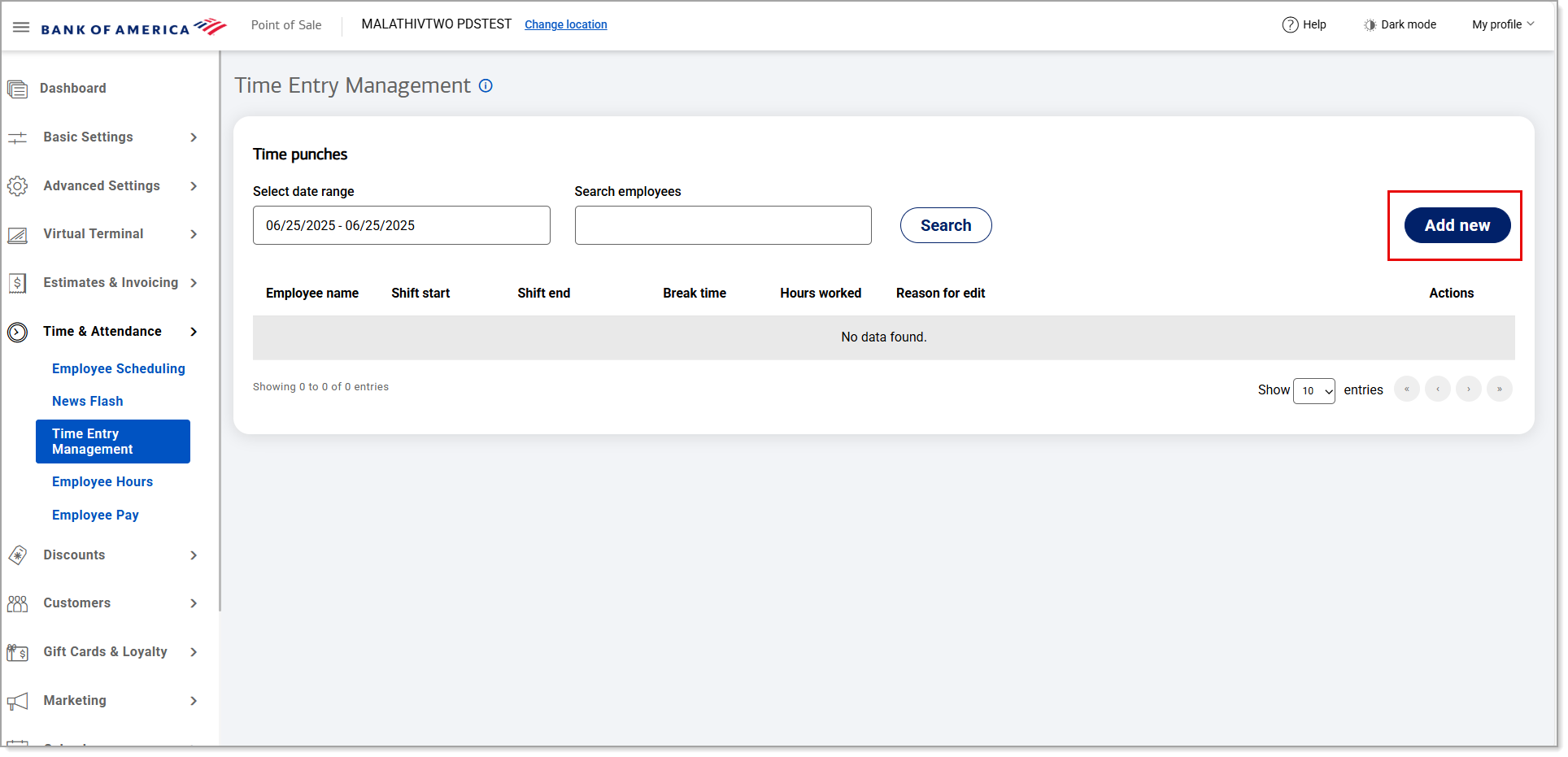
Task: Click the Hours worked column header
Action: pyautogui.click(x=821, y=293)
